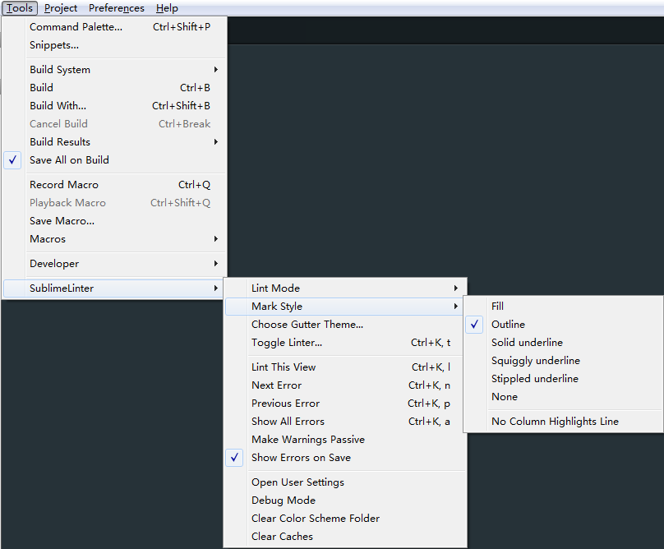Viewport: 664px width, 549px height.
Task: Toggle Save All on Build checkmark
Action: pos(114,160)
